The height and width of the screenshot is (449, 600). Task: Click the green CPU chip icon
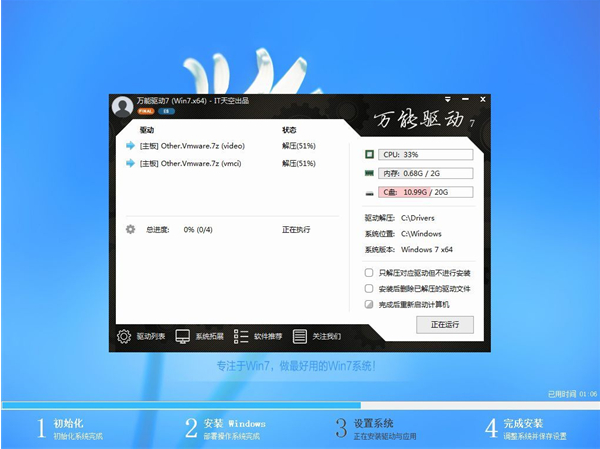369,154
